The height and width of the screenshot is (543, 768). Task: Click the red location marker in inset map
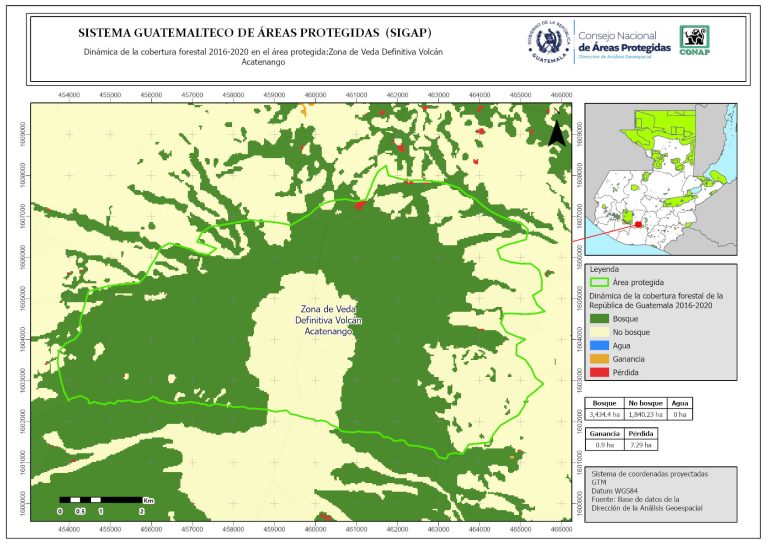(x=638, y=225)
